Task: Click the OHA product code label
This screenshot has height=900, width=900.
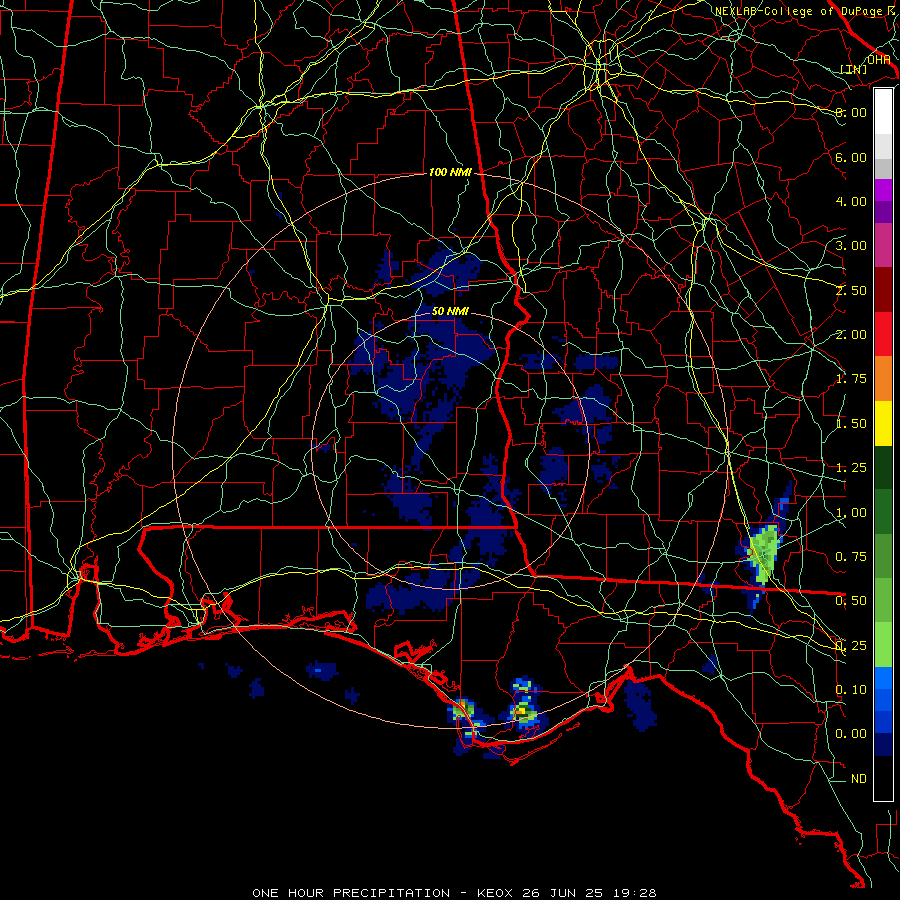Action: tap(879, 60)
